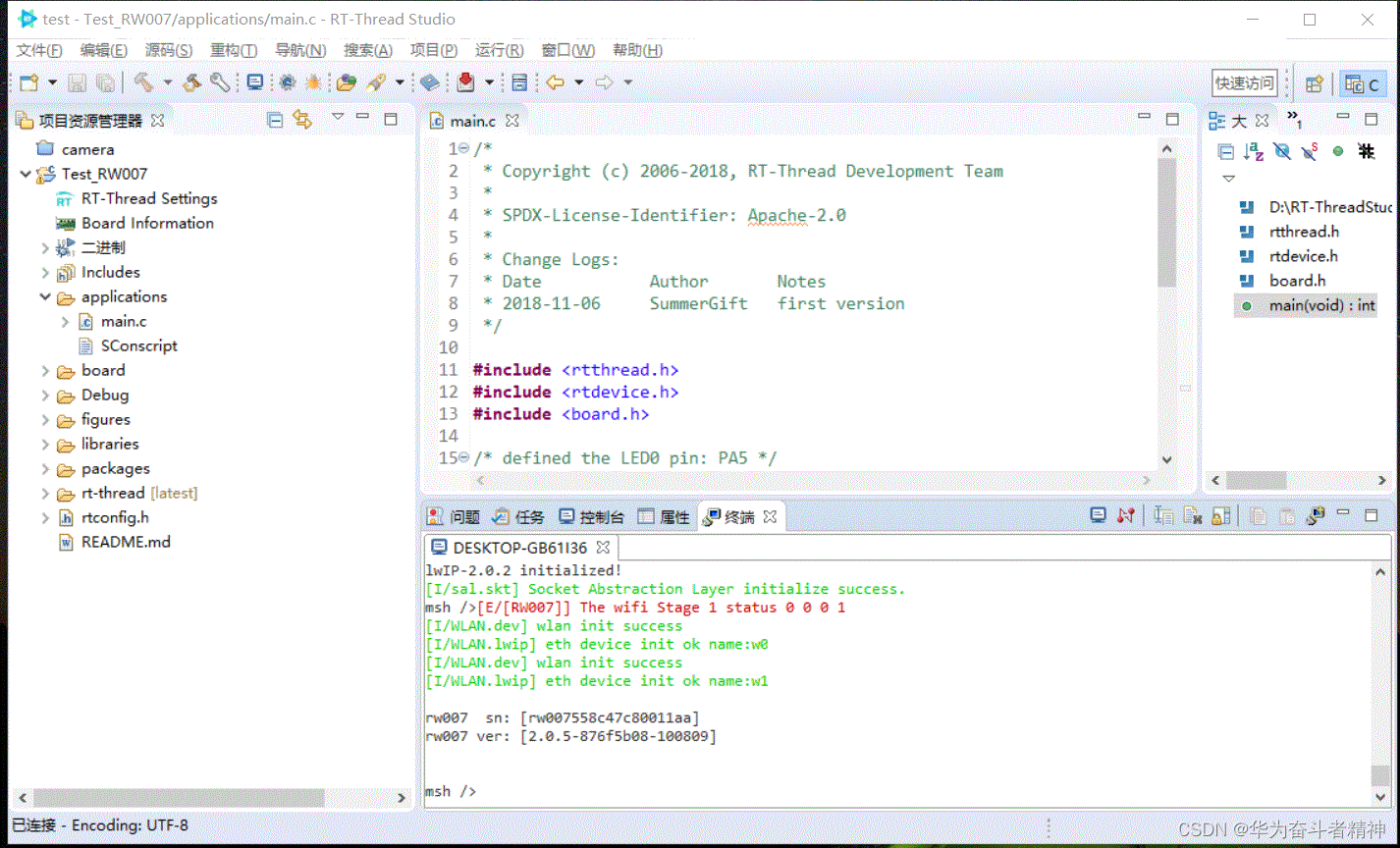Viewport: 1400px width, 848px height.
Task: Click the editor vertical scrollbar thumb
Action: coord(1166,222)
